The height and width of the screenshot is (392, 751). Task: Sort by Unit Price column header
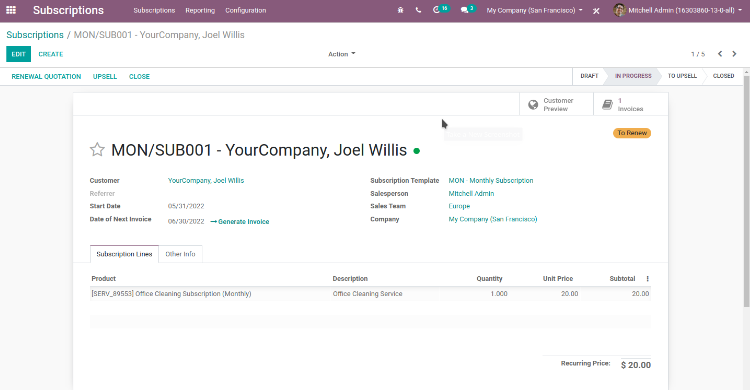pyautogui.click(x=558, y=278)
